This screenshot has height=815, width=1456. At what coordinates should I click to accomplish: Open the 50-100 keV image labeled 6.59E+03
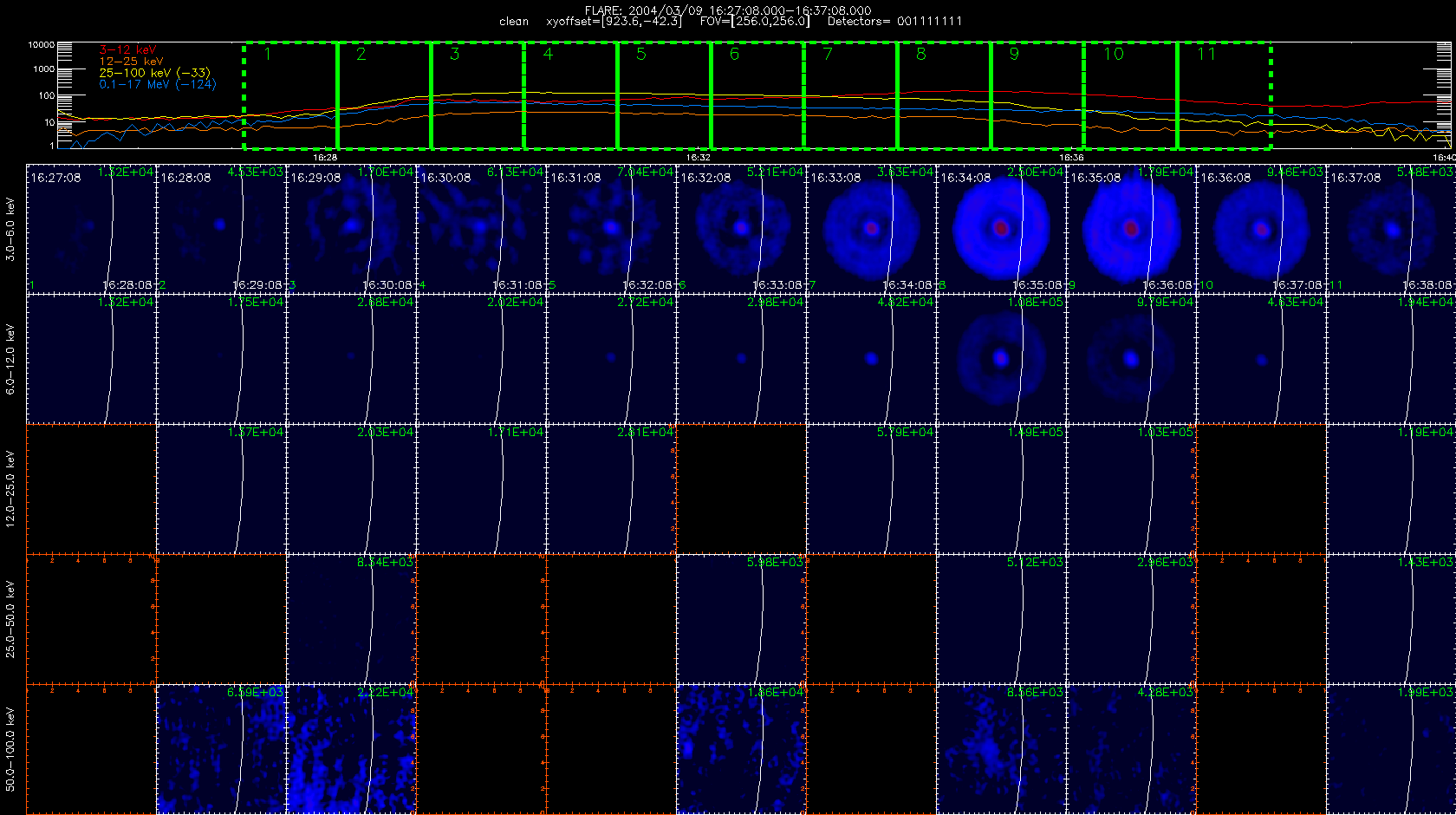(x=222, y=749)
